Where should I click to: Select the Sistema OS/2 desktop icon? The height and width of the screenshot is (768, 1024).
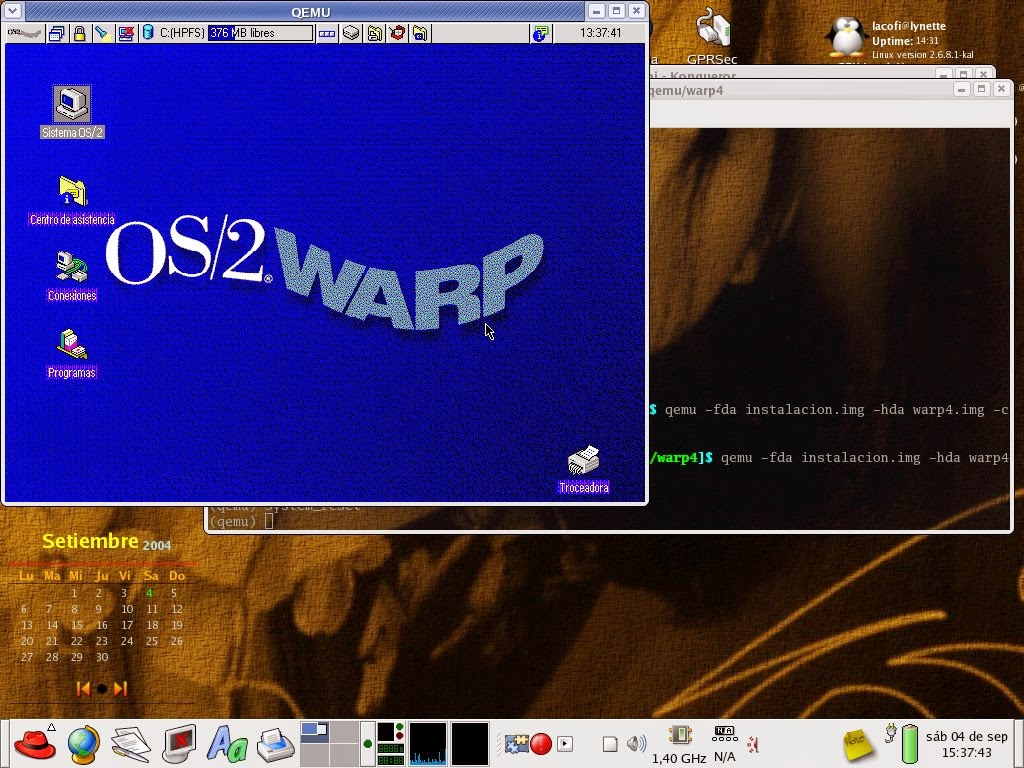tap(72, 112)
